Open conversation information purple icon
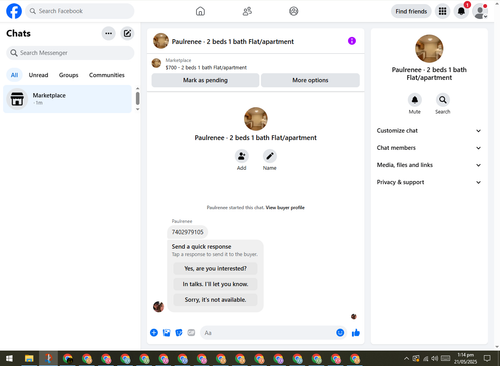 (352, 41)
